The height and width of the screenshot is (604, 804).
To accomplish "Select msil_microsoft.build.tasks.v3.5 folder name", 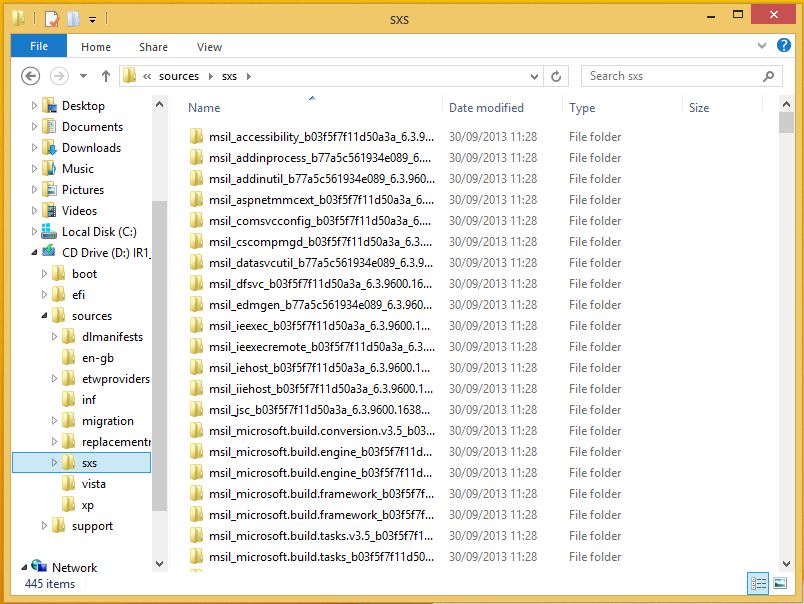I will click(x=321, y=536).
